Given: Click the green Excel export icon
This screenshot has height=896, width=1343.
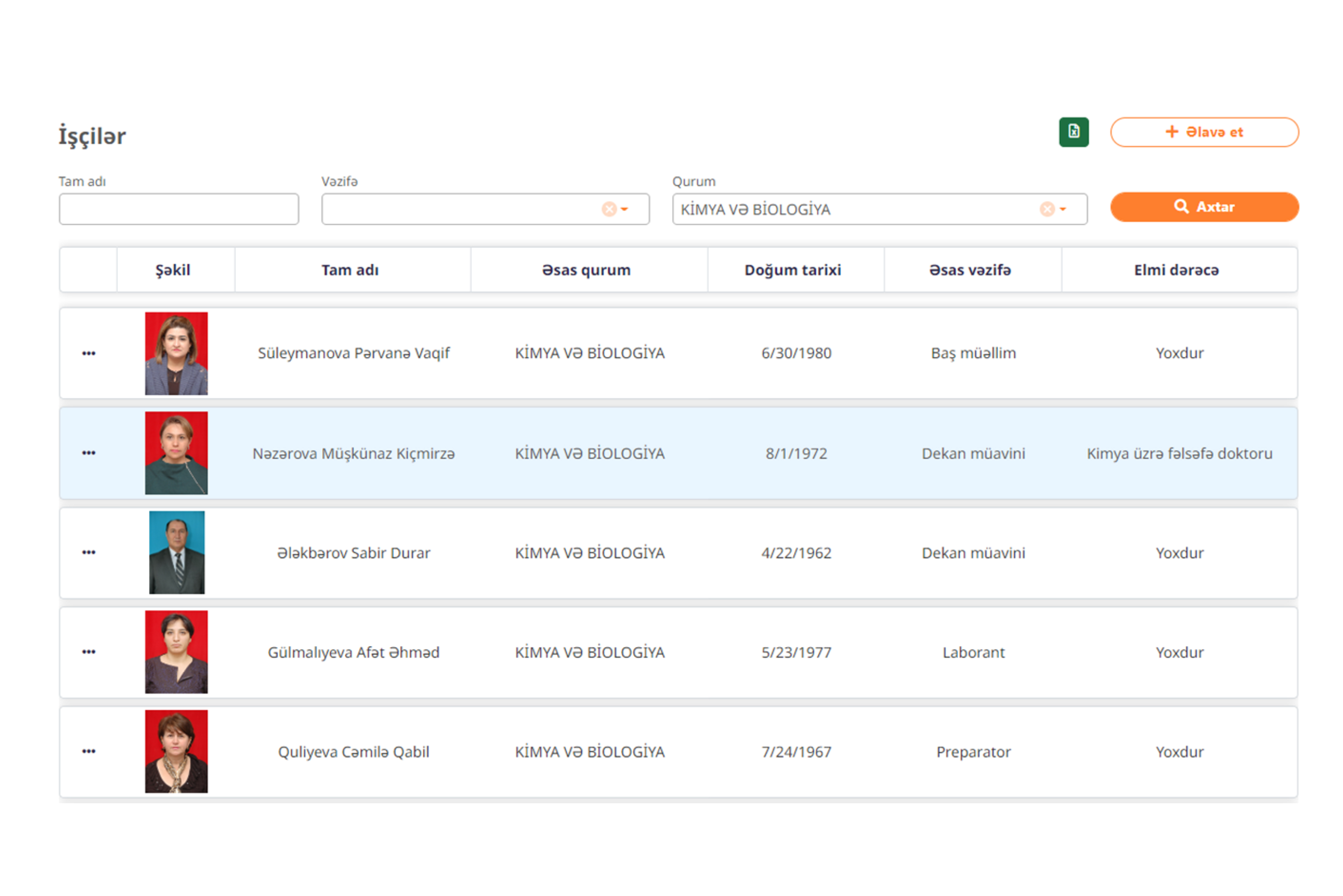Looking at the screenshot, I should tap(1073, 132).
